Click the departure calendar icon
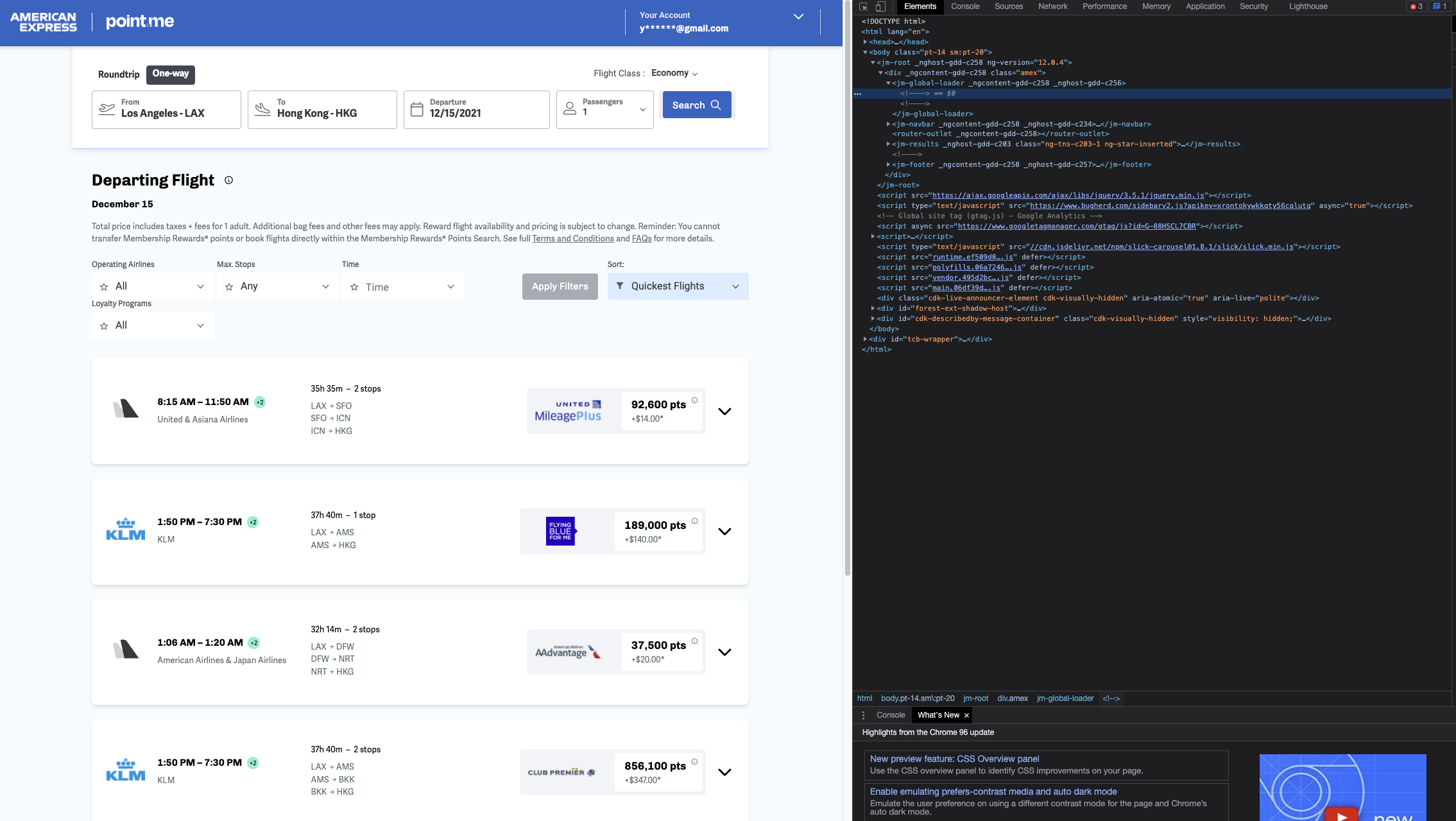 [x=416, y=109]
